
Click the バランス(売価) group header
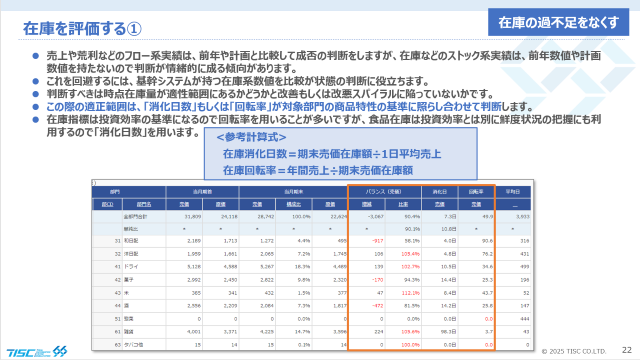[385, 191]
